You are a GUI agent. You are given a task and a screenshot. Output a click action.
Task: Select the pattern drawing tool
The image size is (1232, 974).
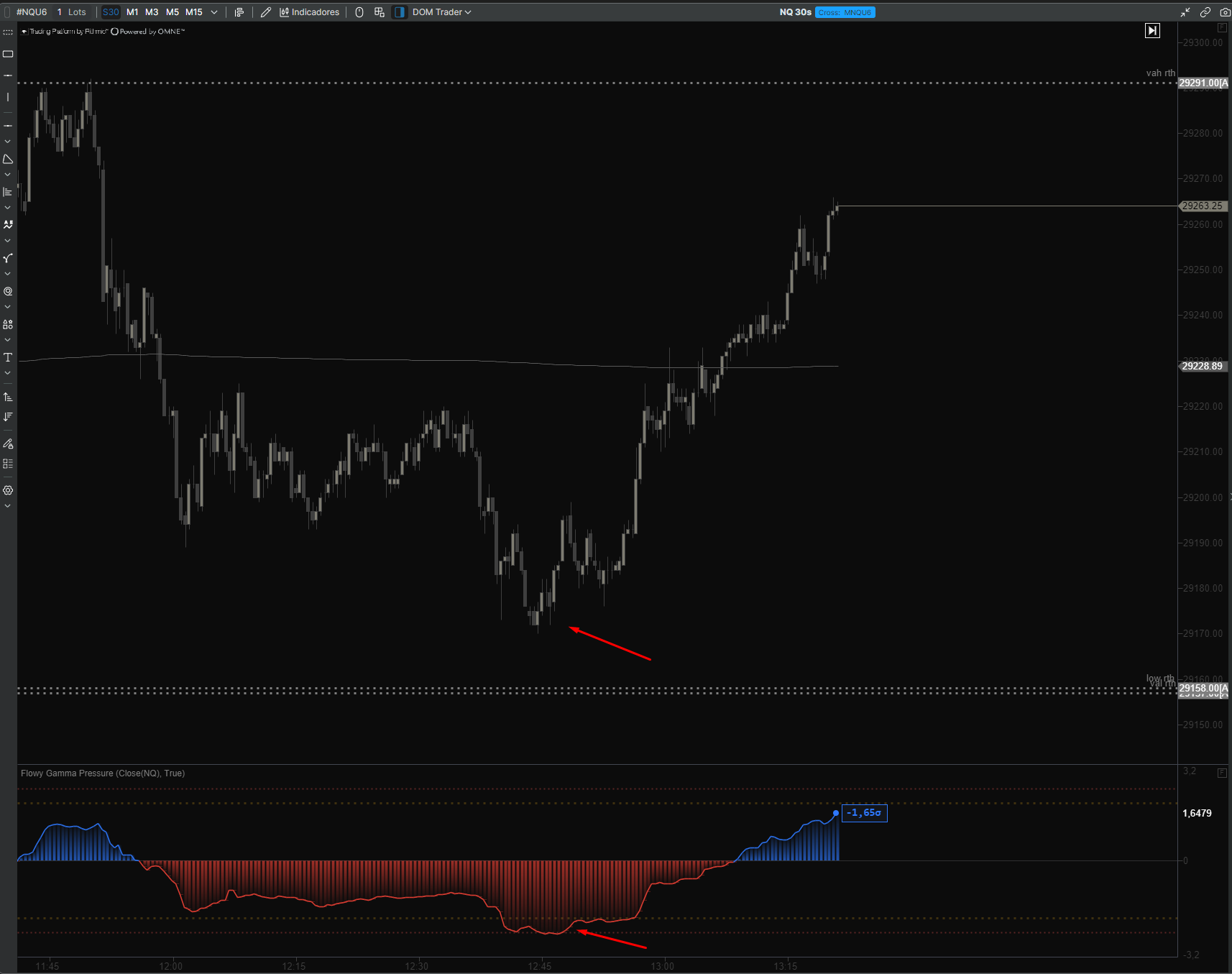(8, 225)
